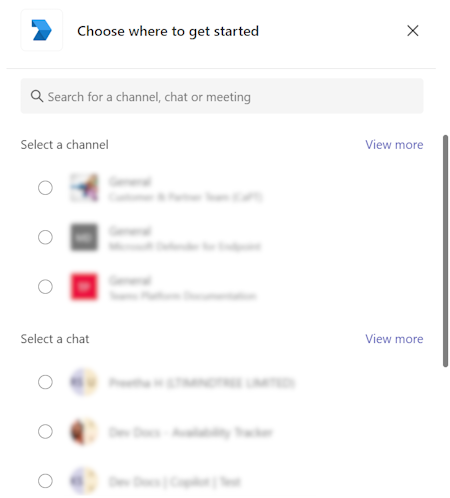
Task: Click the Power Automate app logo
Action: point(41,30)
